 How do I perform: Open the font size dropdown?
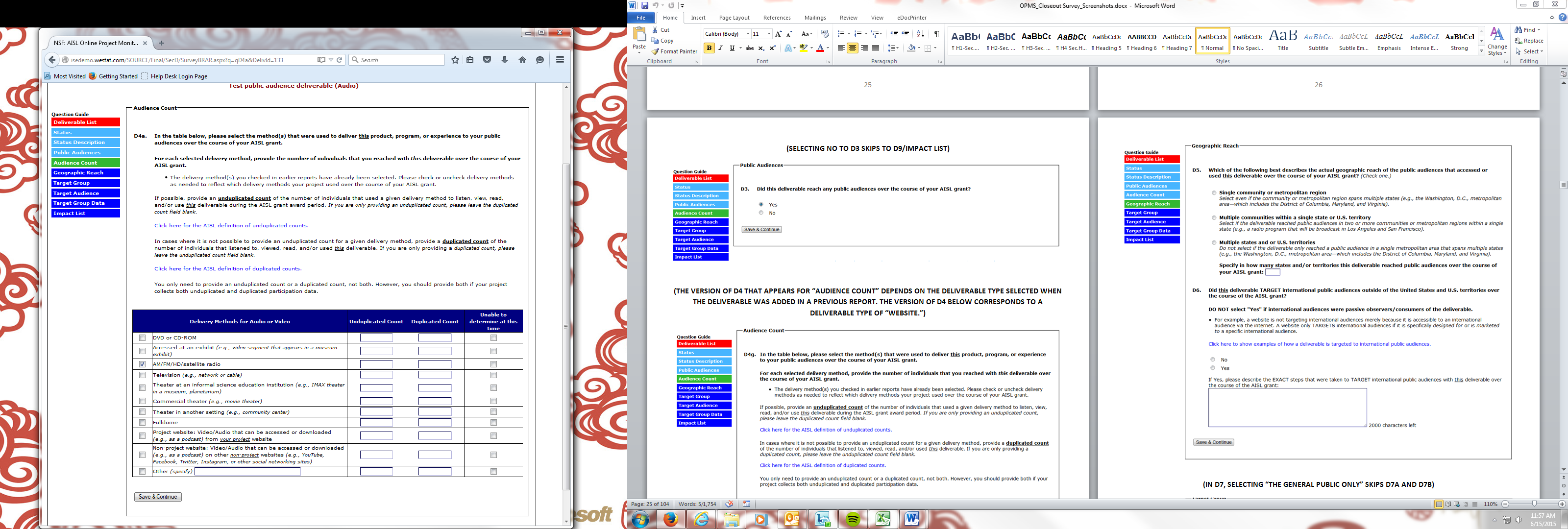coord(769,34)
